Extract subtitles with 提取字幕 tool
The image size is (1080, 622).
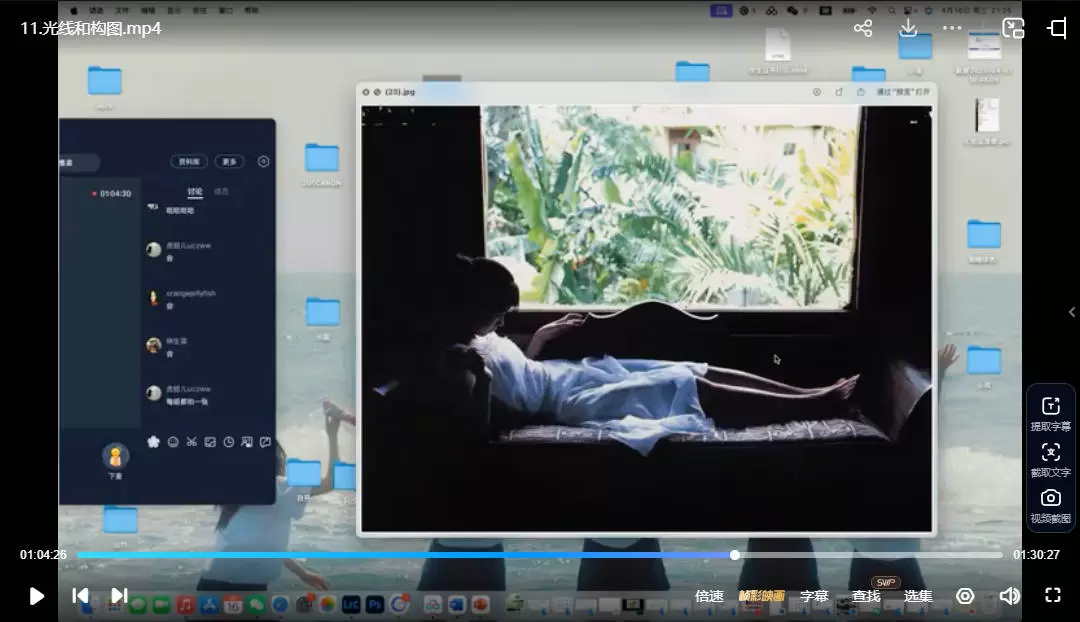point(1051,413)
